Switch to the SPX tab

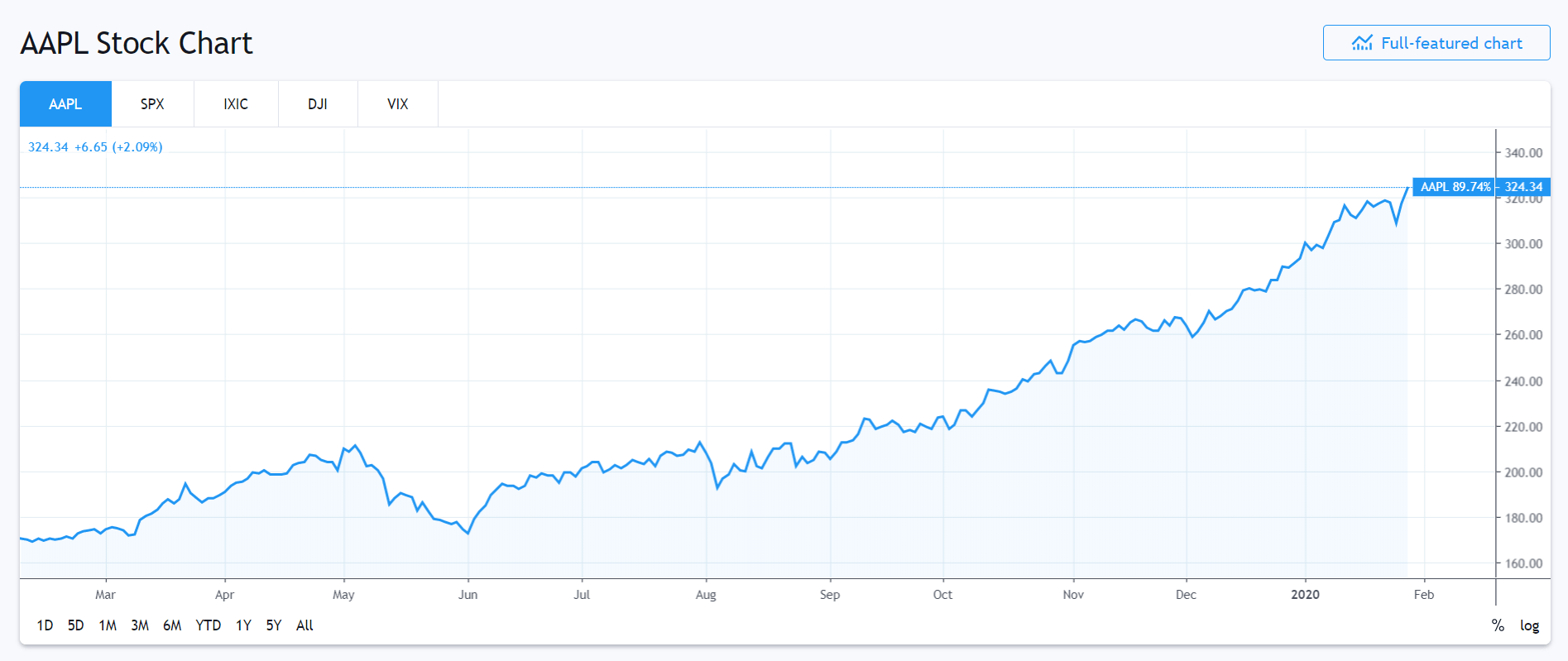click(x=152, y=104)
